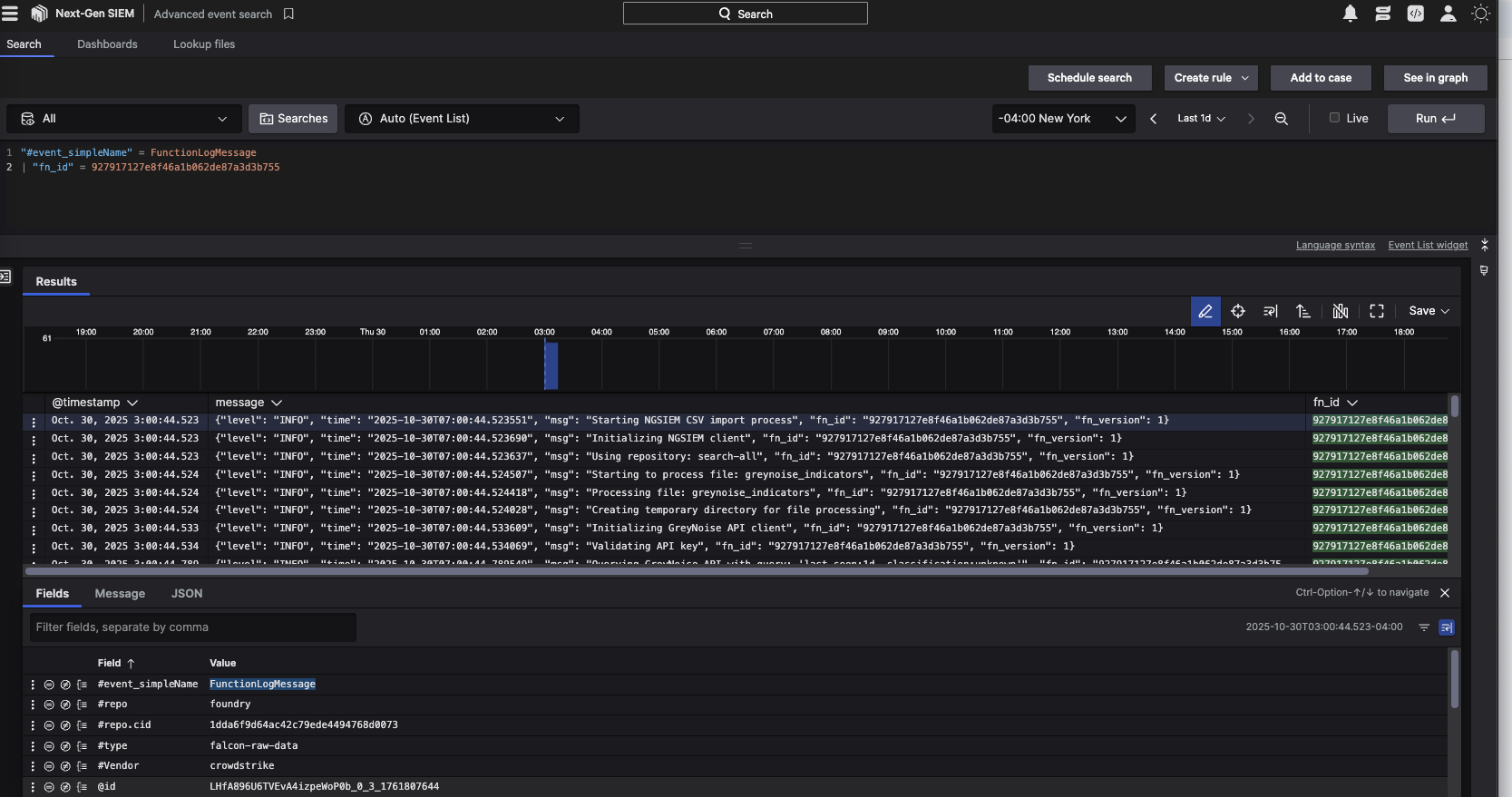Click the notifications bell icon

pyautogui.click(x=1350, y=14)
